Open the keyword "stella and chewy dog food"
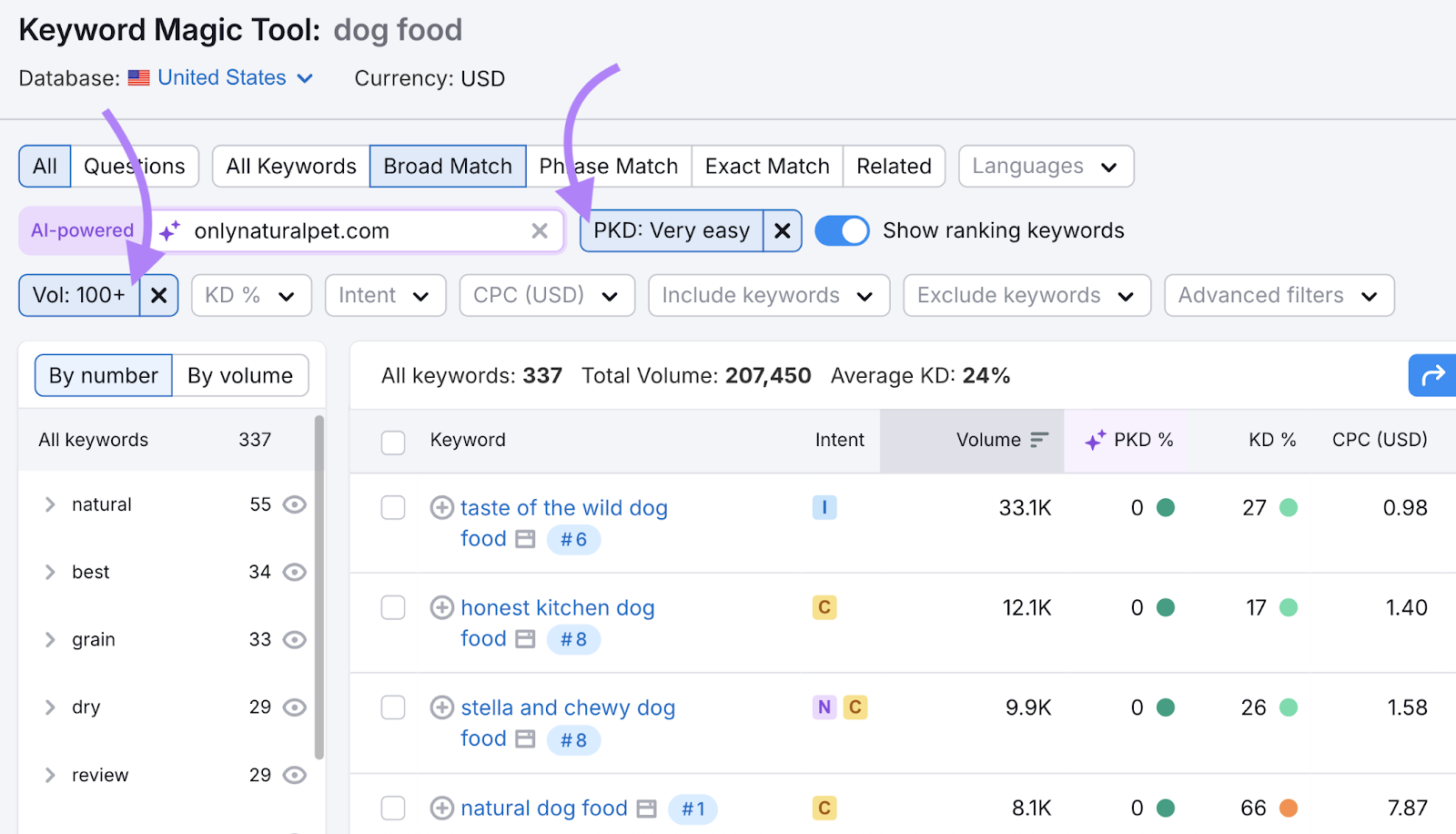 (x=568, y=707)
